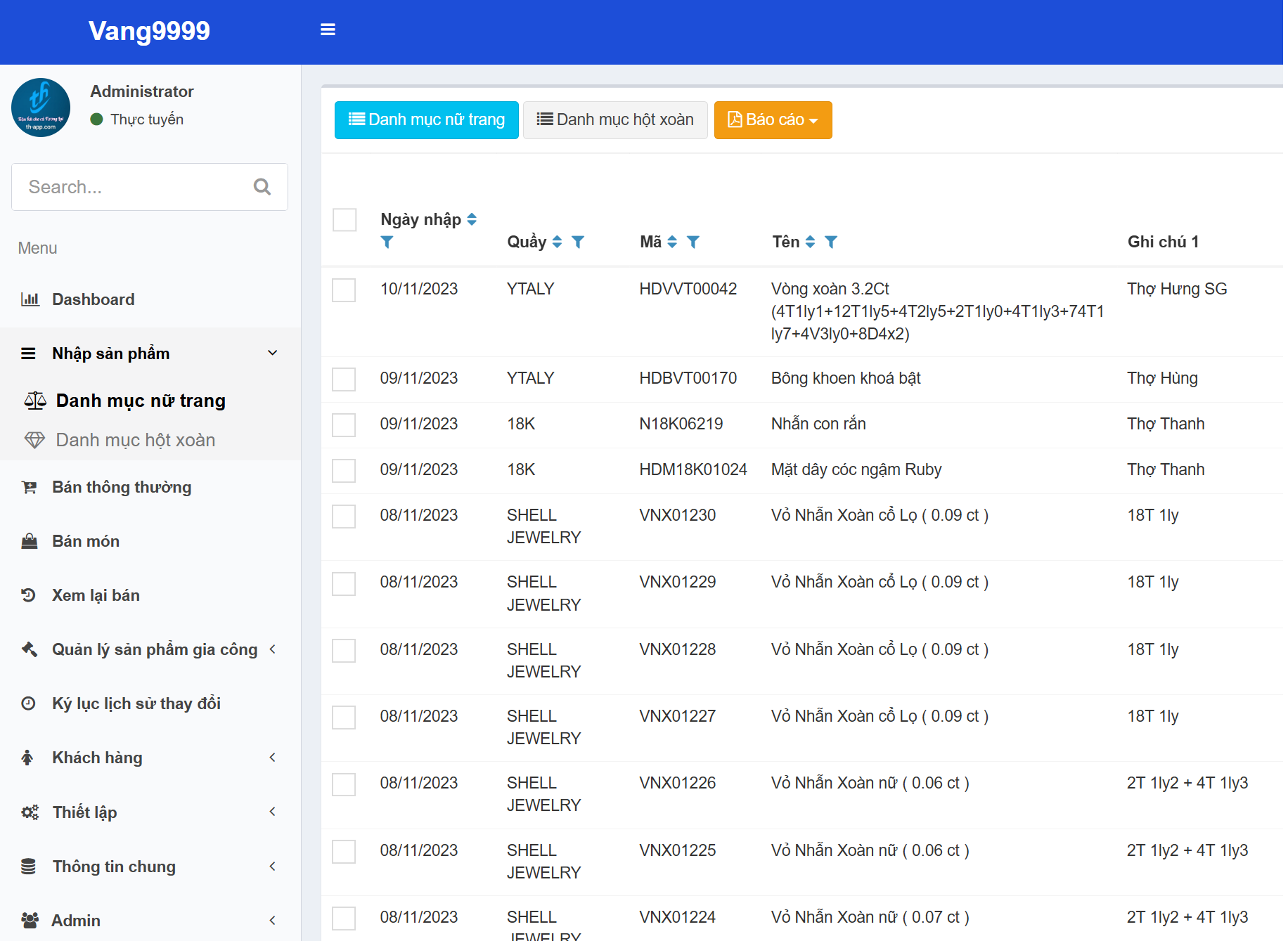The image size is (1288, 941).
Task: Click the Ký lục lịch sử clock icon
Action: coord(28,703)
